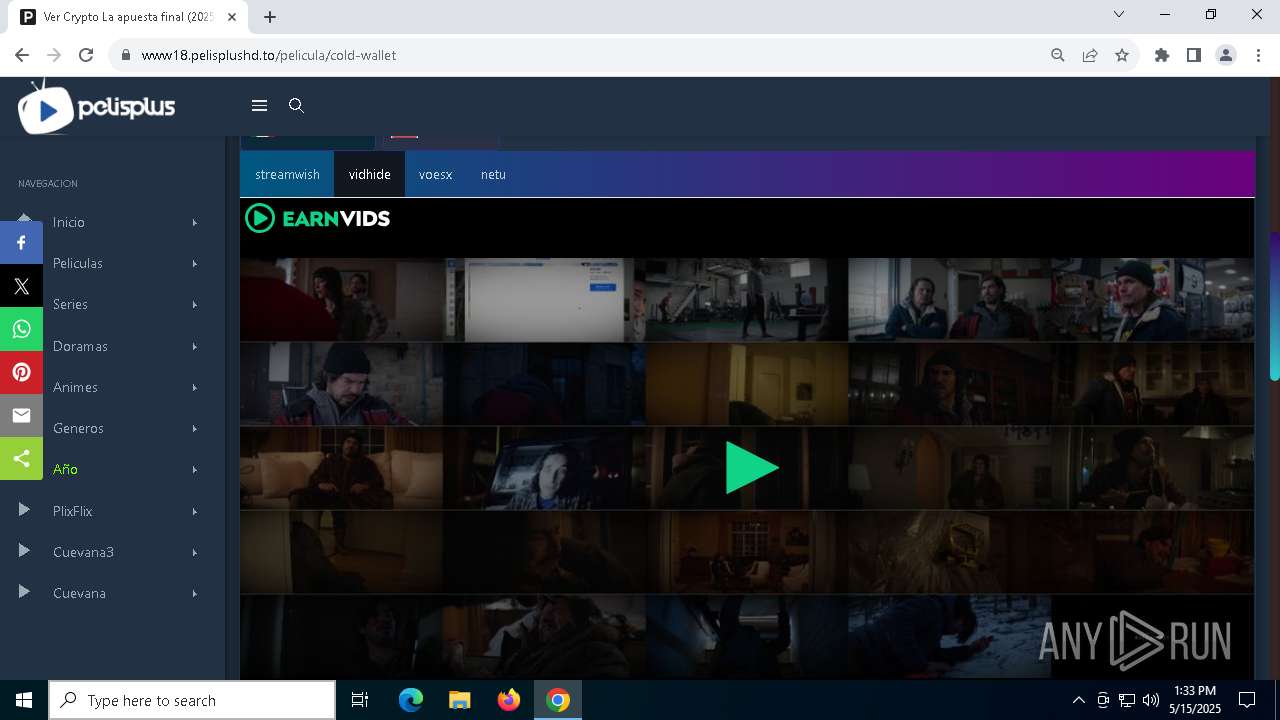Open the green ShareThis button
This screenshot has width=1280, height=720.
pos(21,458)
